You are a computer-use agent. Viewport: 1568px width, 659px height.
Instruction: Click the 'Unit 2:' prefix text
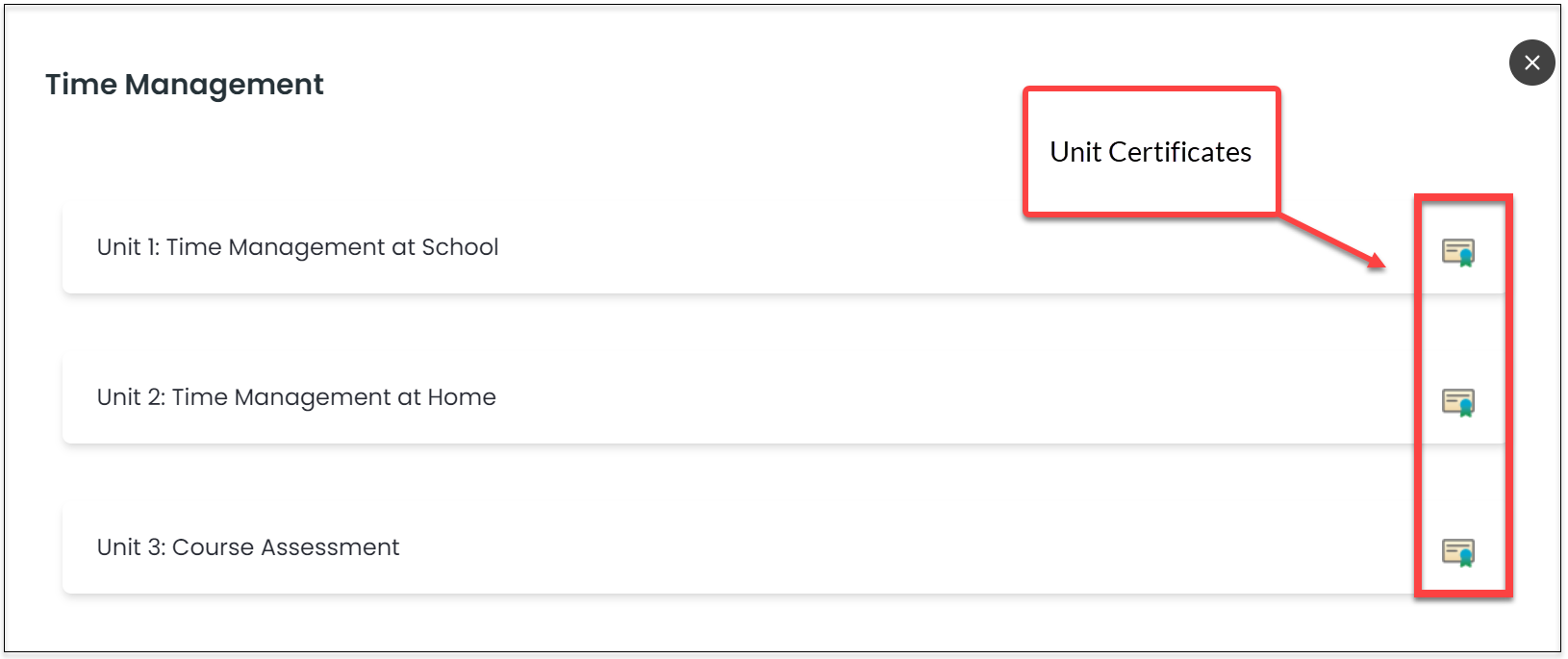coord(132,397)
